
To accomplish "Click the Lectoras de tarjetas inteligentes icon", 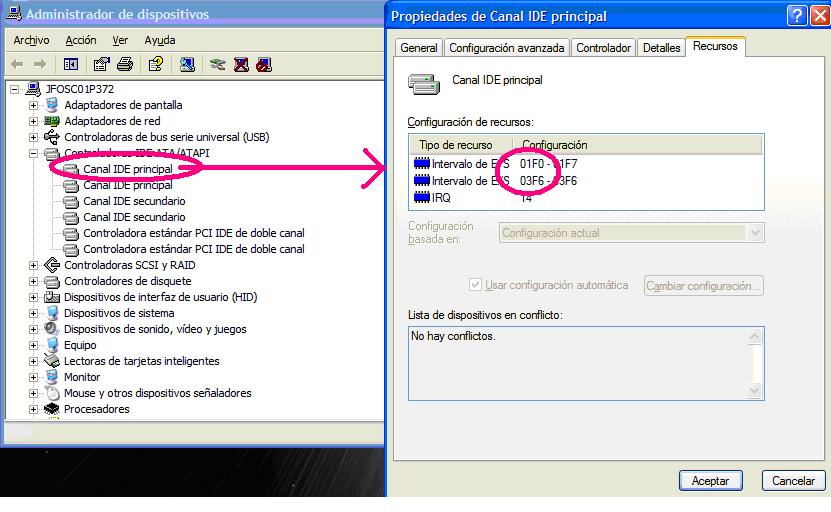I will [52, 361].
